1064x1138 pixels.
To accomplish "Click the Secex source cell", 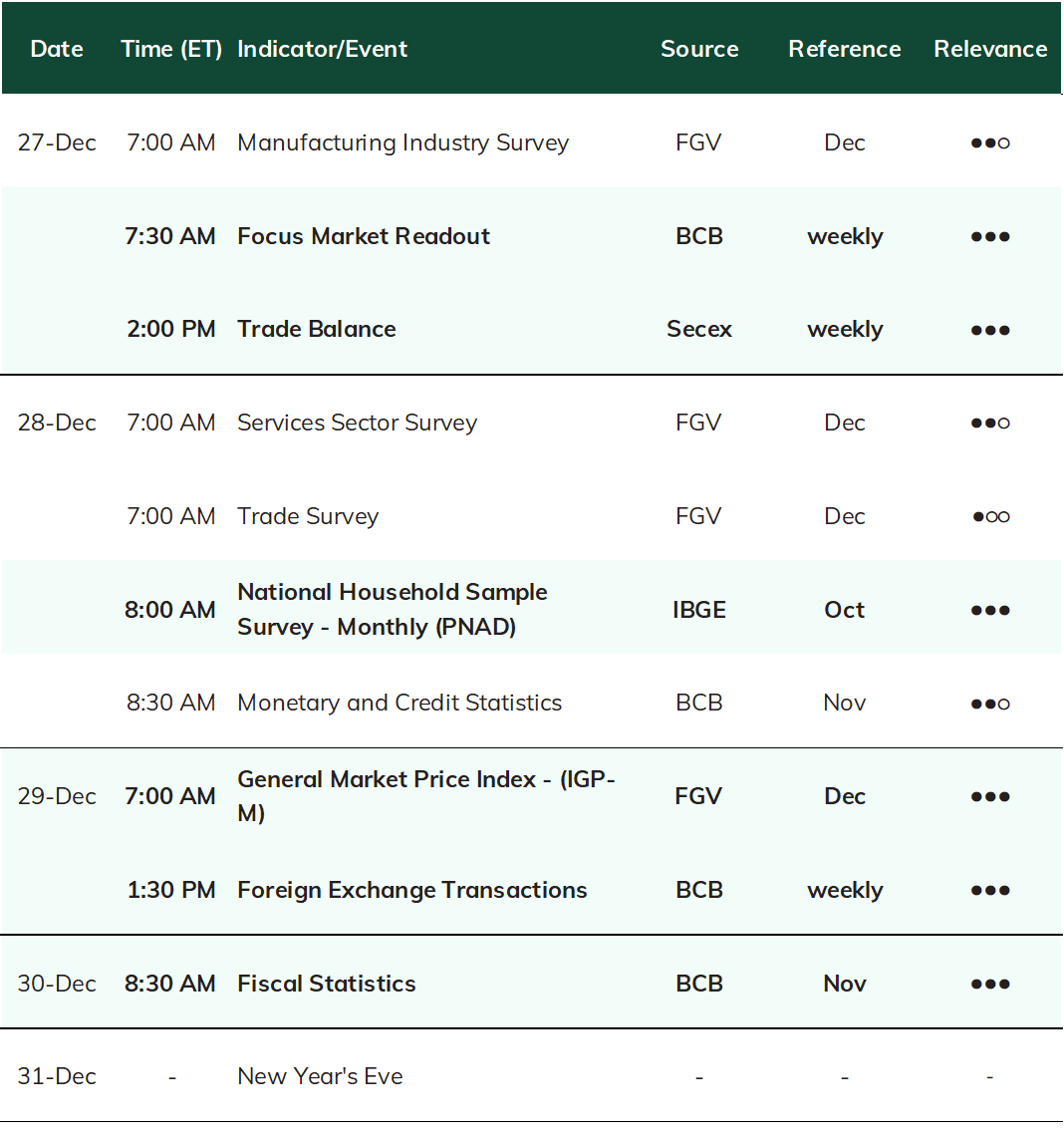I will click(x=699, y=329).
